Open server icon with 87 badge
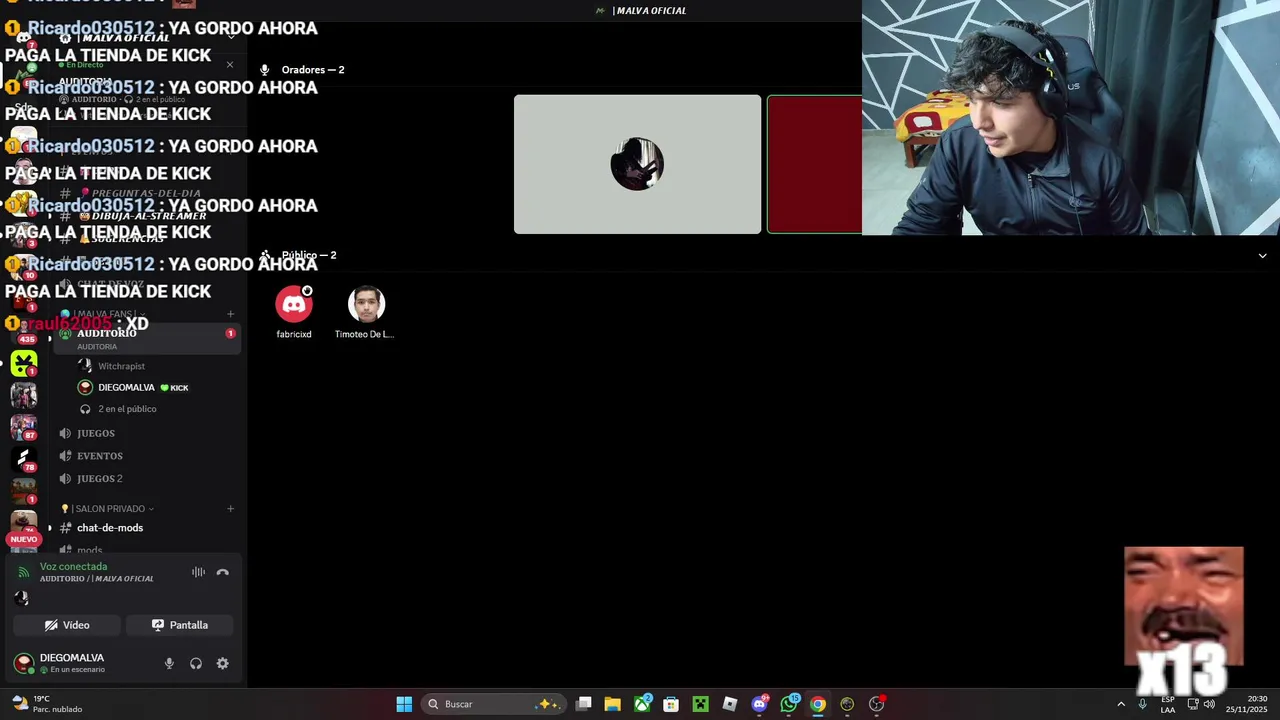1280x720 pixels. pyautogui.click(x=24, y=427)
